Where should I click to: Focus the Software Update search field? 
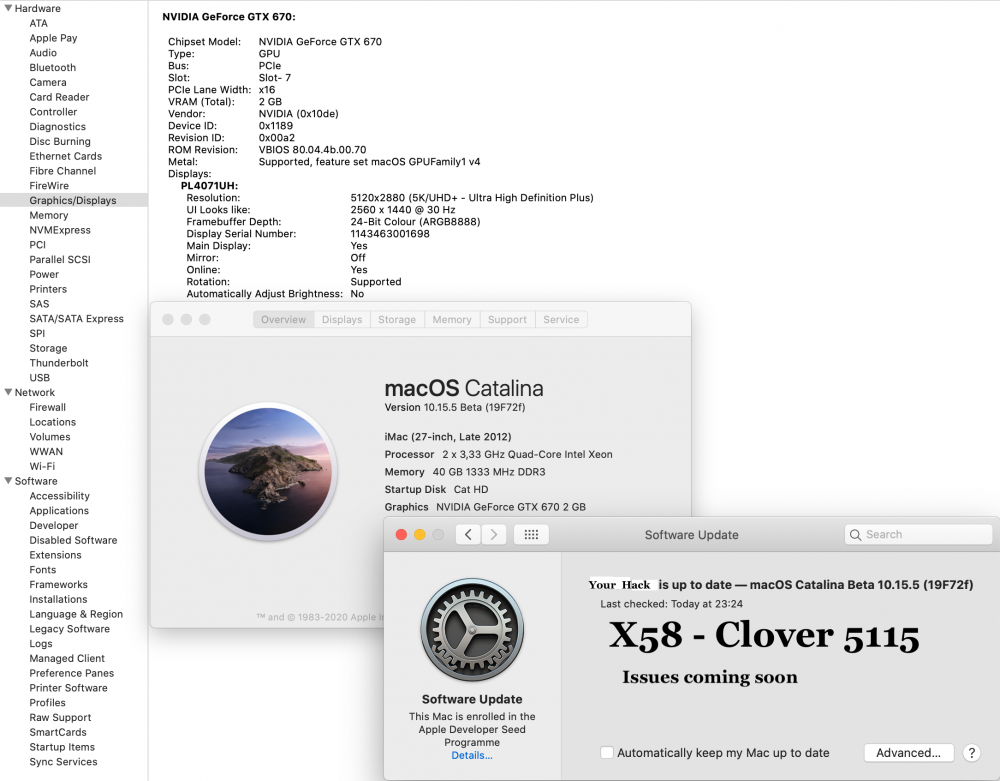click(918, 535)
